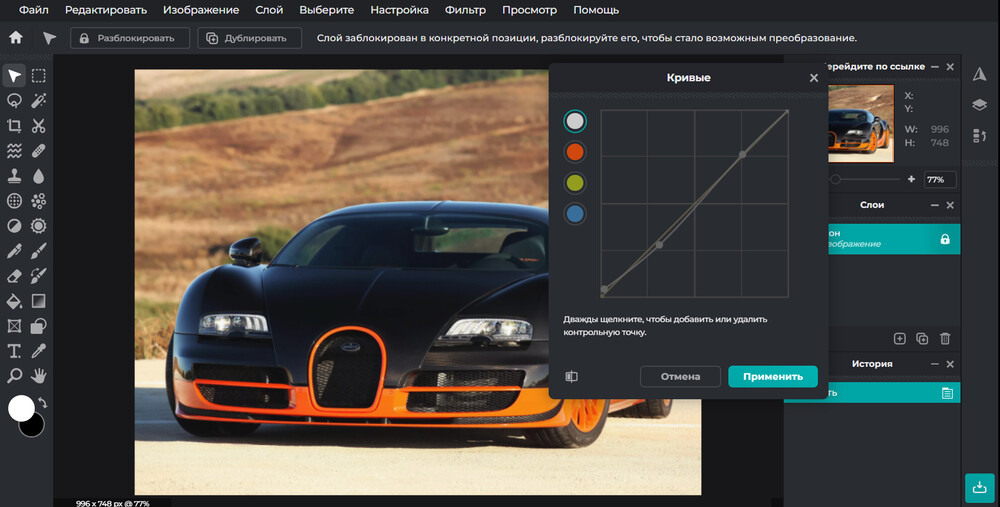Choose the Paint Bucket fill tool

click(14, 301)
